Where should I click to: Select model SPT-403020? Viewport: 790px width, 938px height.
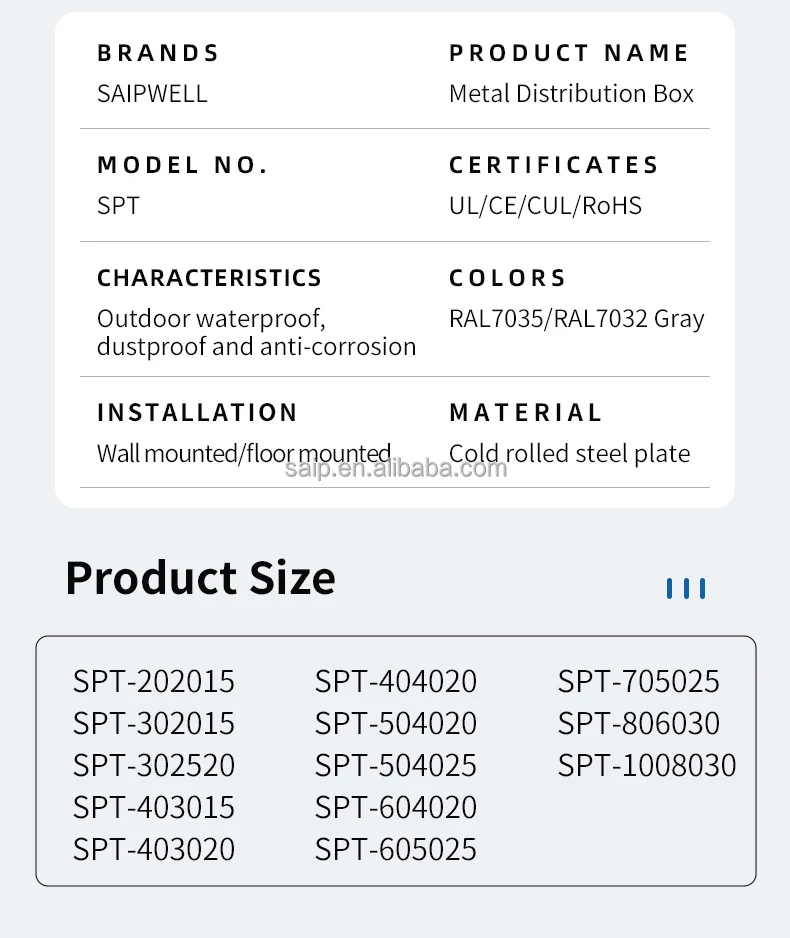154,850
